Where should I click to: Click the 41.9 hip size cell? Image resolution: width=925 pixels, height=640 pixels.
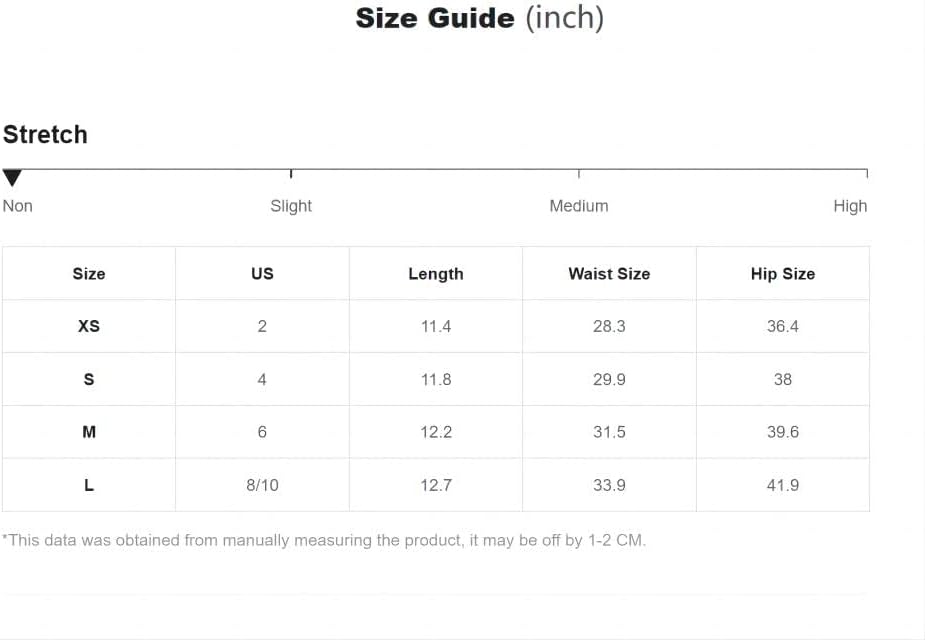coord(783,485)
